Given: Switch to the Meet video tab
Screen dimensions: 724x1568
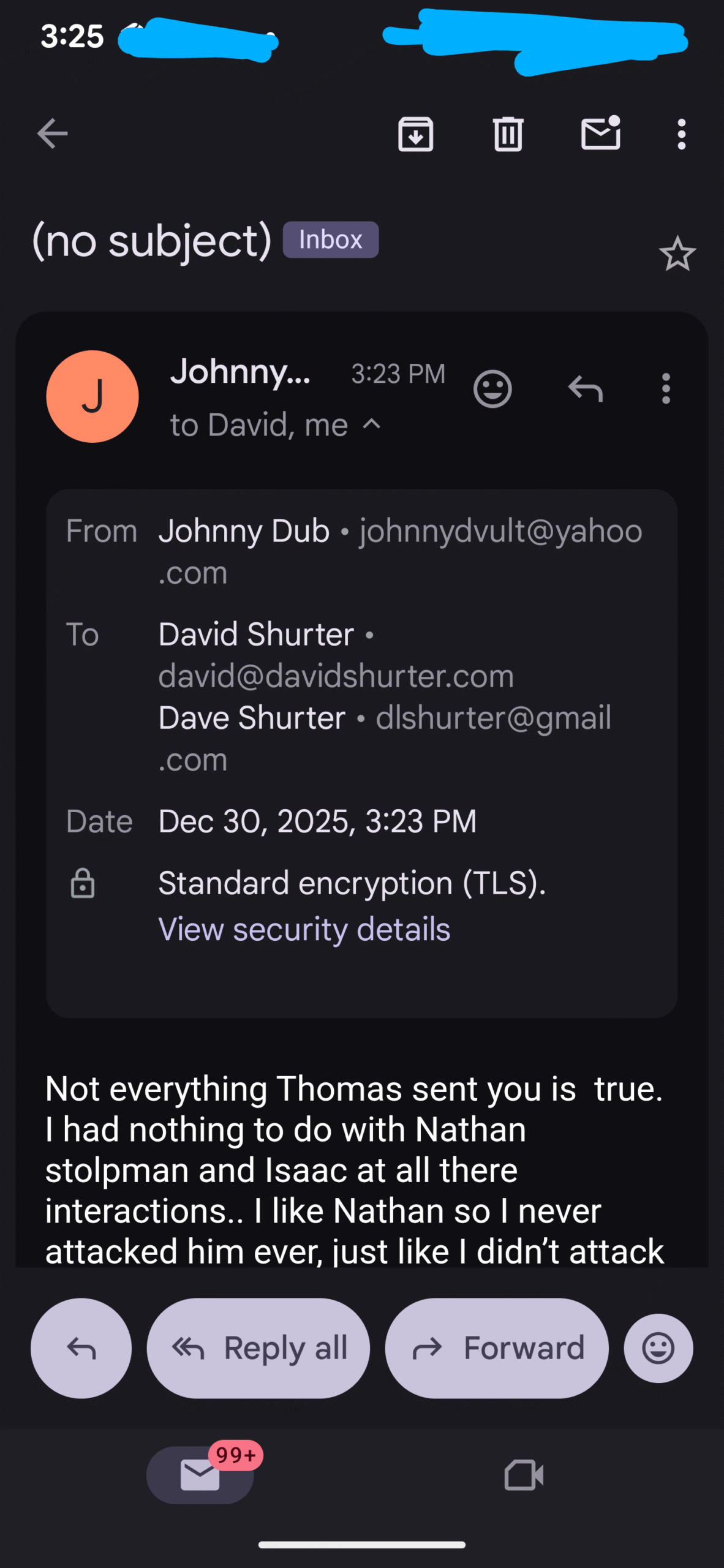Looking at the screenshot, I should [524, 1475].
